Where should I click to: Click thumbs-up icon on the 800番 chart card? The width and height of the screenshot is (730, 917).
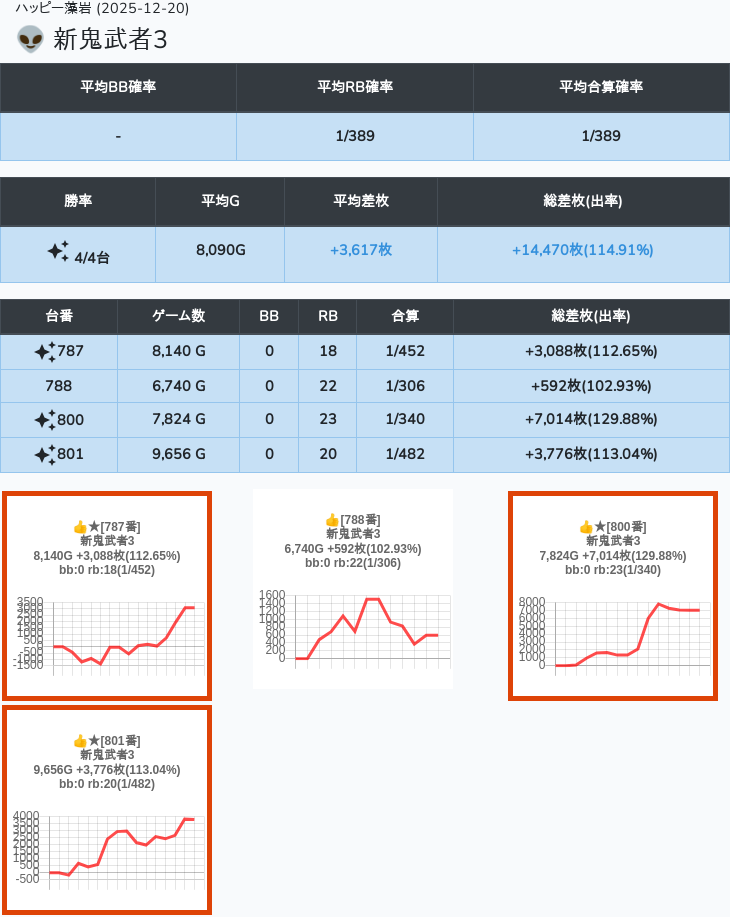[x=586, y=527]
